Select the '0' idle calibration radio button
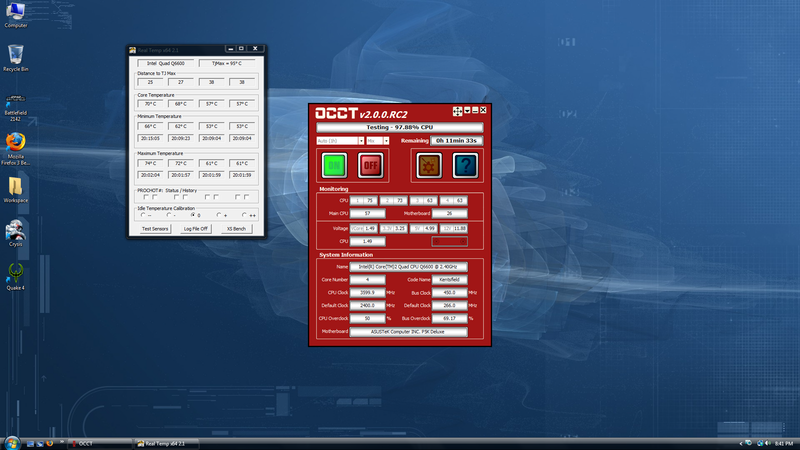Screen dimensions: 800x450 pyautogui.click(x=193, y=215)
